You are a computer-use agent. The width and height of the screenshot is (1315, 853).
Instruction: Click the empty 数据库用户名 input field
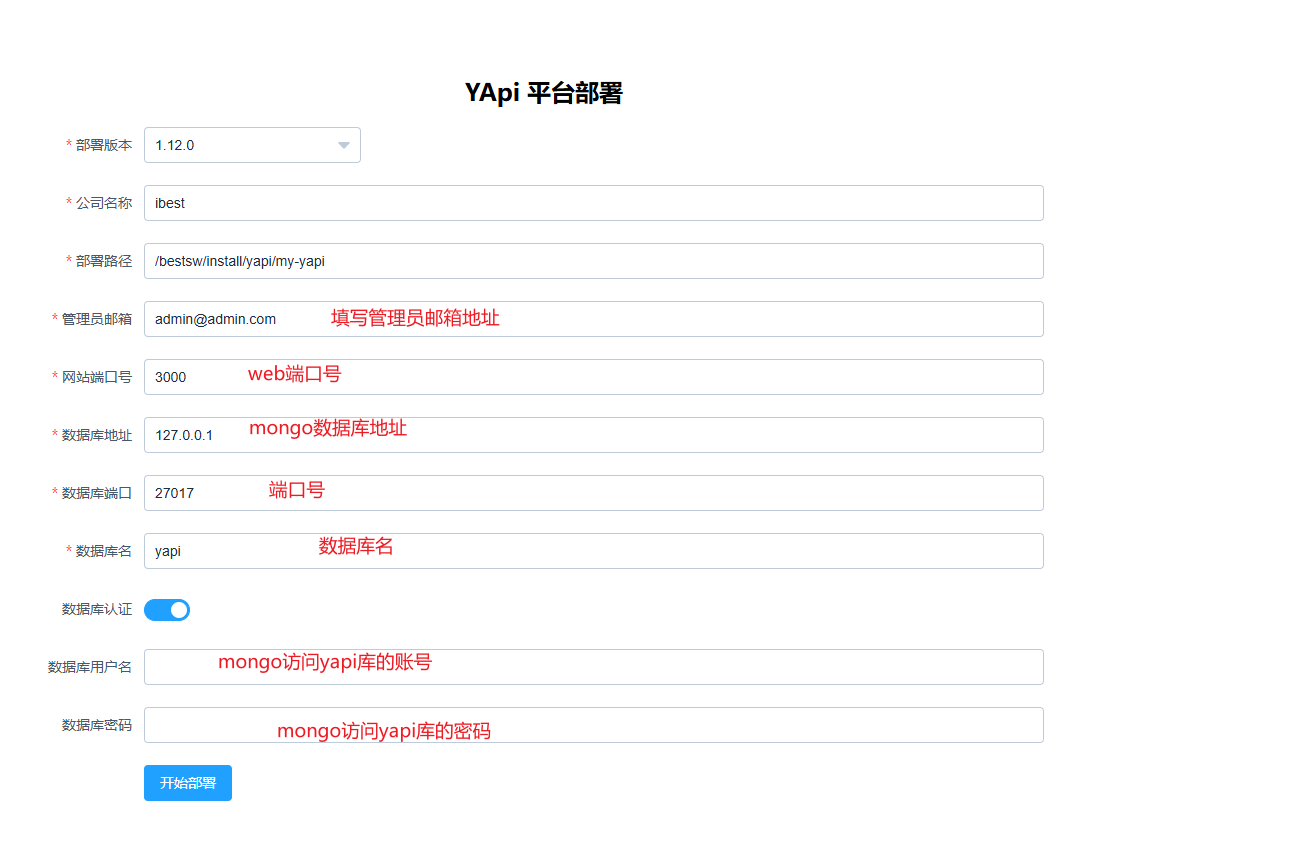coord(594,667)
